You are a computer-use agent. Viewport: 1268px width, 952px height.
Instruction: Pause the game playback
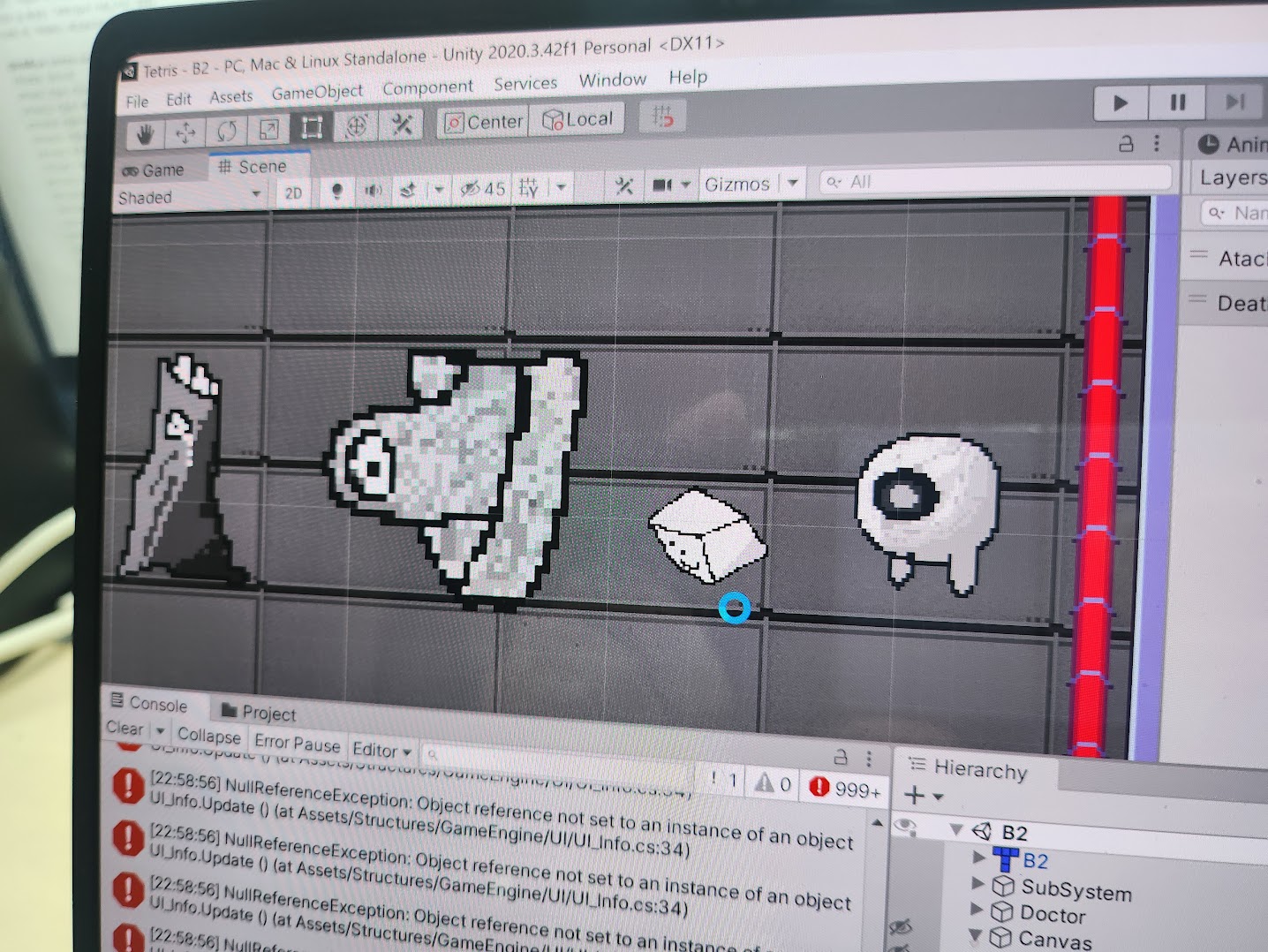point(1177,102)
